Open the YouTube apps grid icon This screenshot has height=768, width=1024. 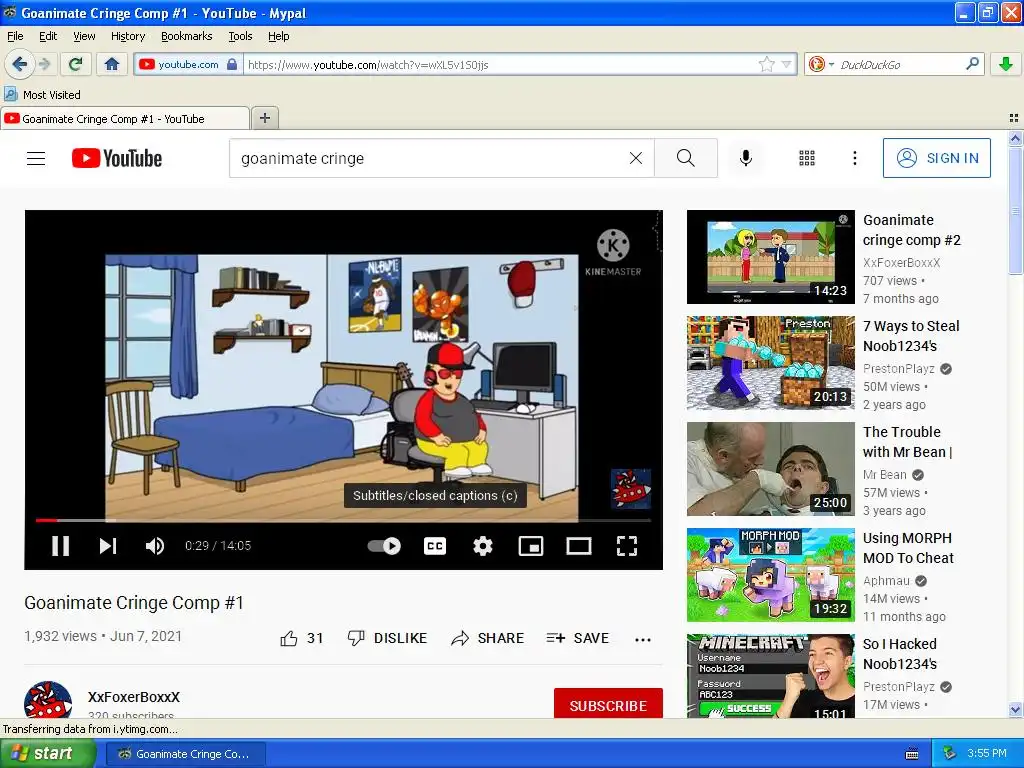click(x=807, y=158)
